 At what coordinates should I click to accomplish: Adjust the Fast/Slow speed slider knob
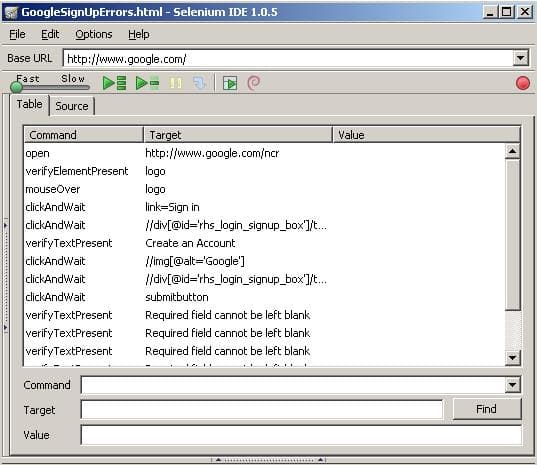(x=16, y=87)
